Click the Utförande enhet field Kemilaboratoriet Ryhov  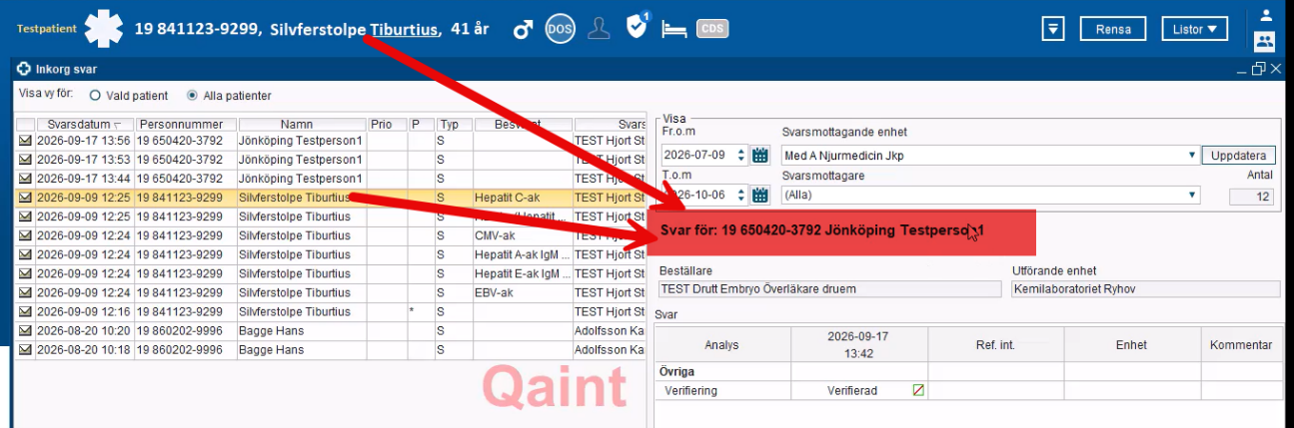point(1145,289)
